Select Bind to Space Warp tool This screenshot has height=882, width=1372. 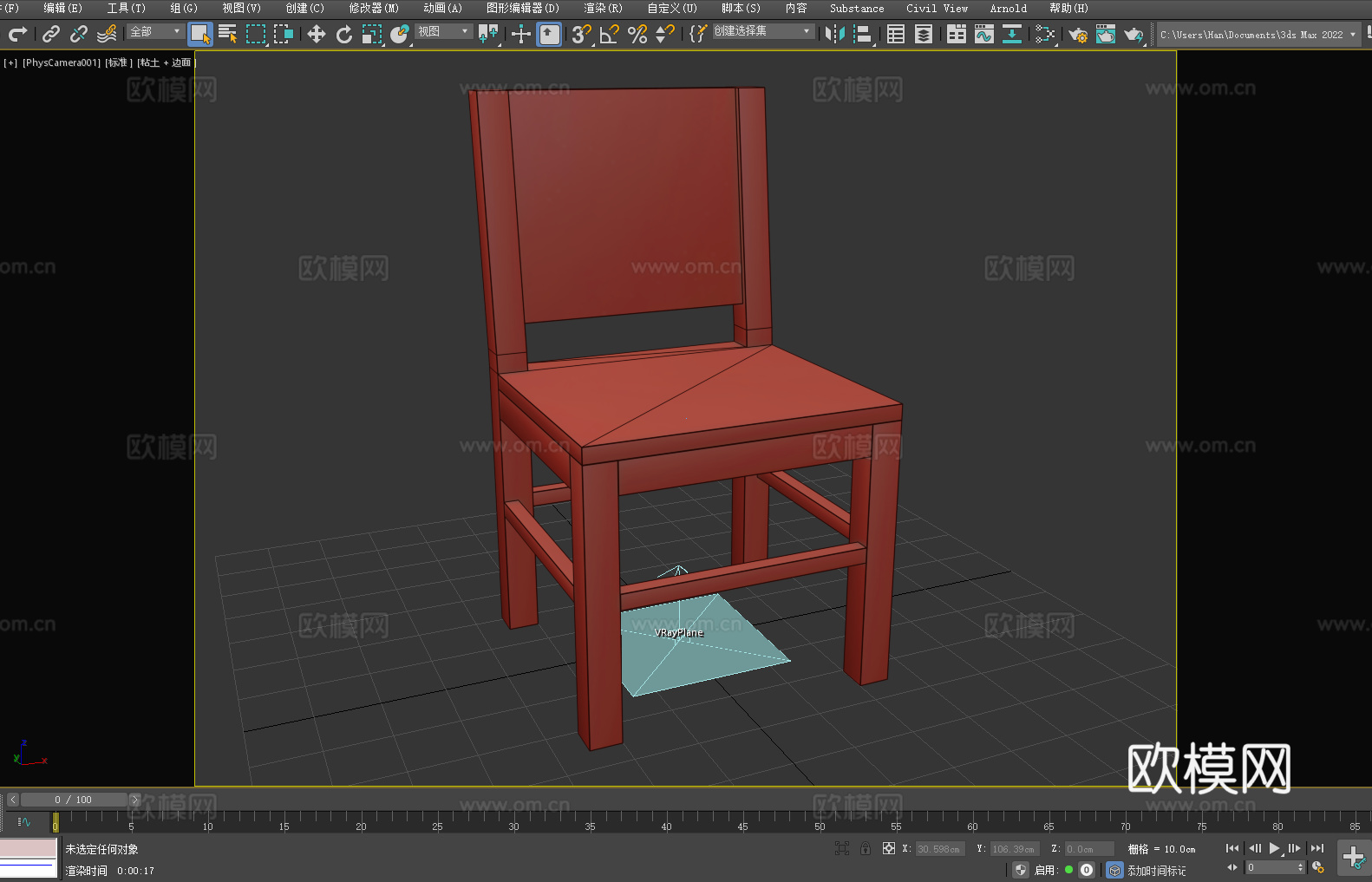[x=107, y=34]
